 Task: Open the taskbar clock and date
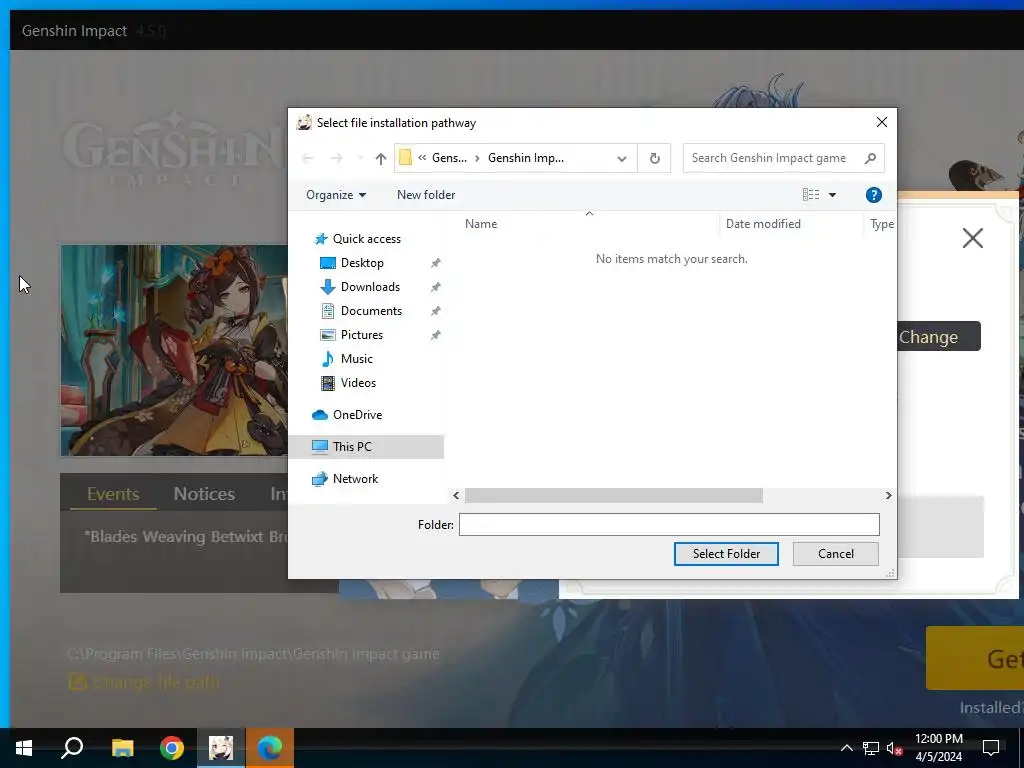tap(938, 748)
